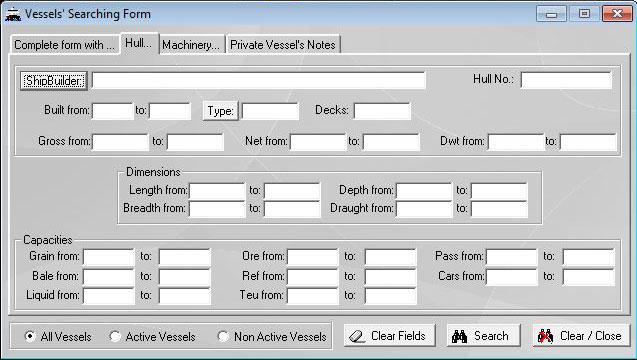Open the Private Vessel's Notes tab
This screenshot has width=637, height=360.
click(283, 45)
